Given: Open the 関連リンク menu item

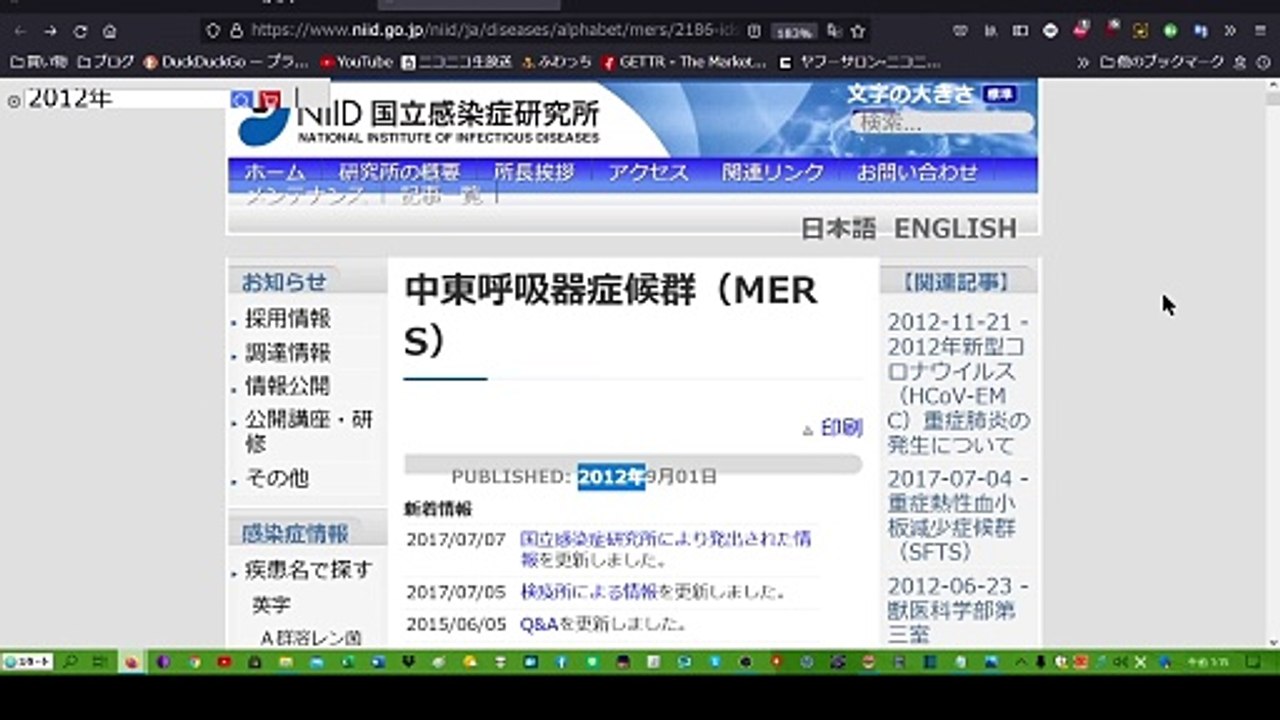Looking at the screenshot, I should pyautogui.click(x=773, y=172).
